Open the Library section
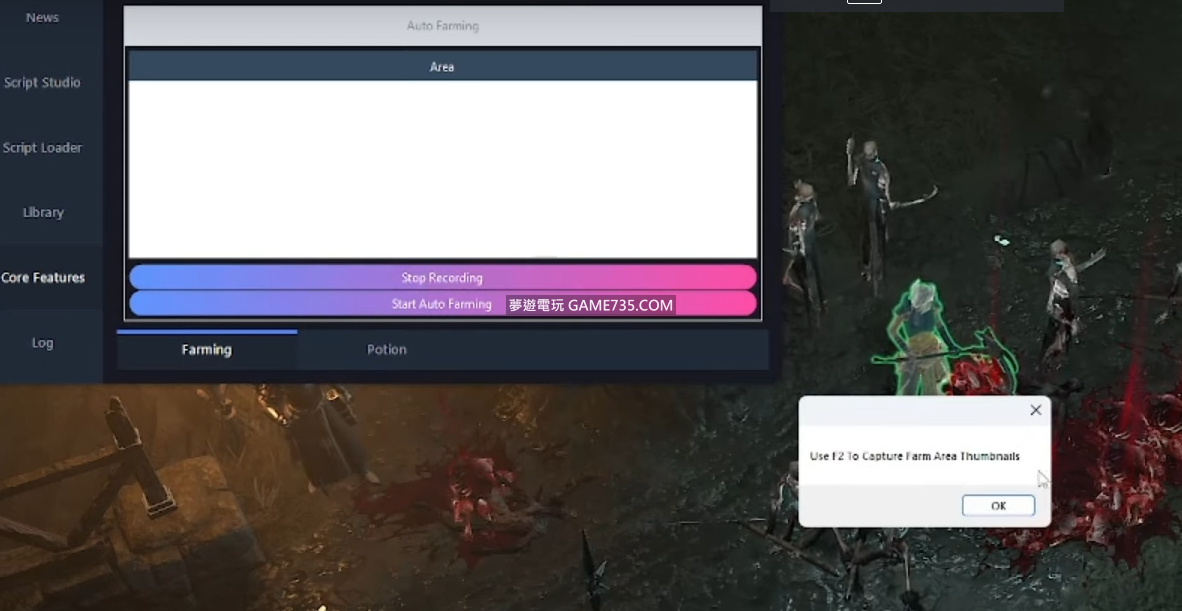 click(43, 212)
